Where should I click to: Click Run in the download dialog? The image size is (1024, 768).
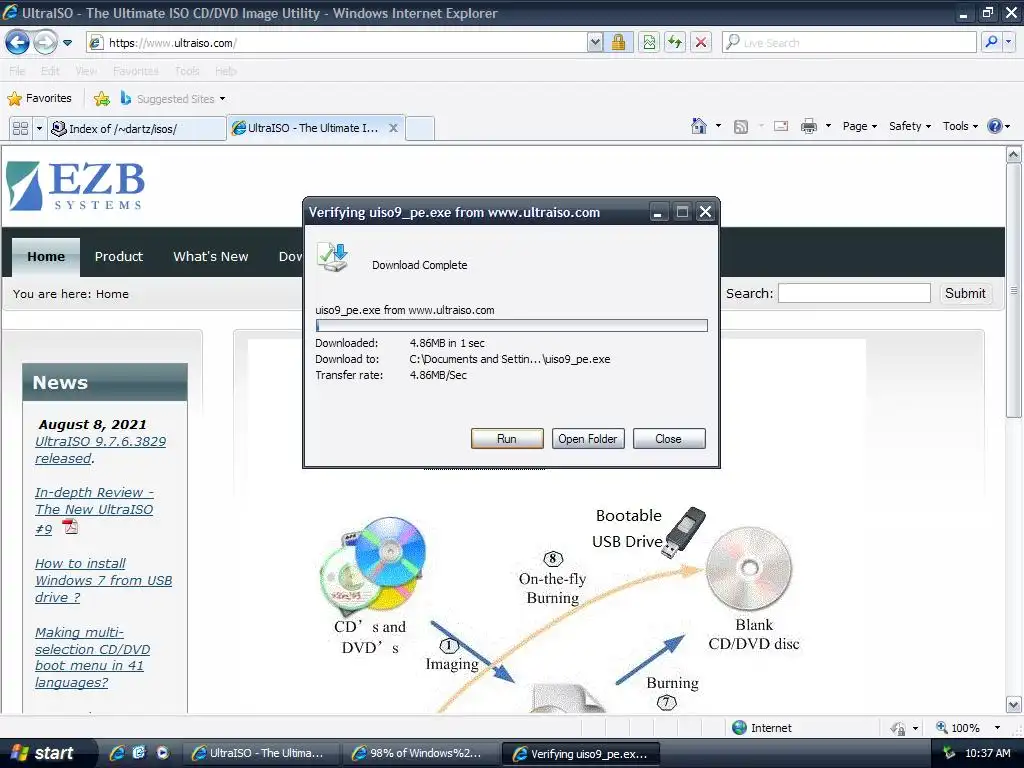507,439
